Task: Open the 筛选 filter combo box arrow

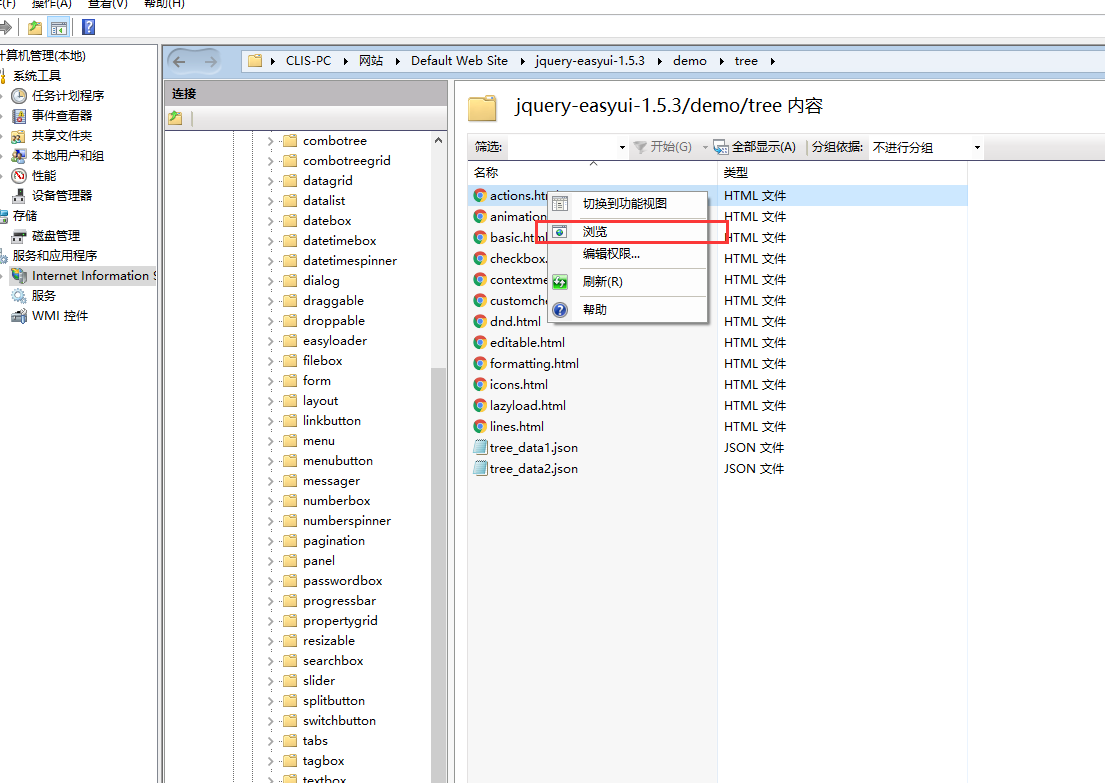Action: point(622,147)
